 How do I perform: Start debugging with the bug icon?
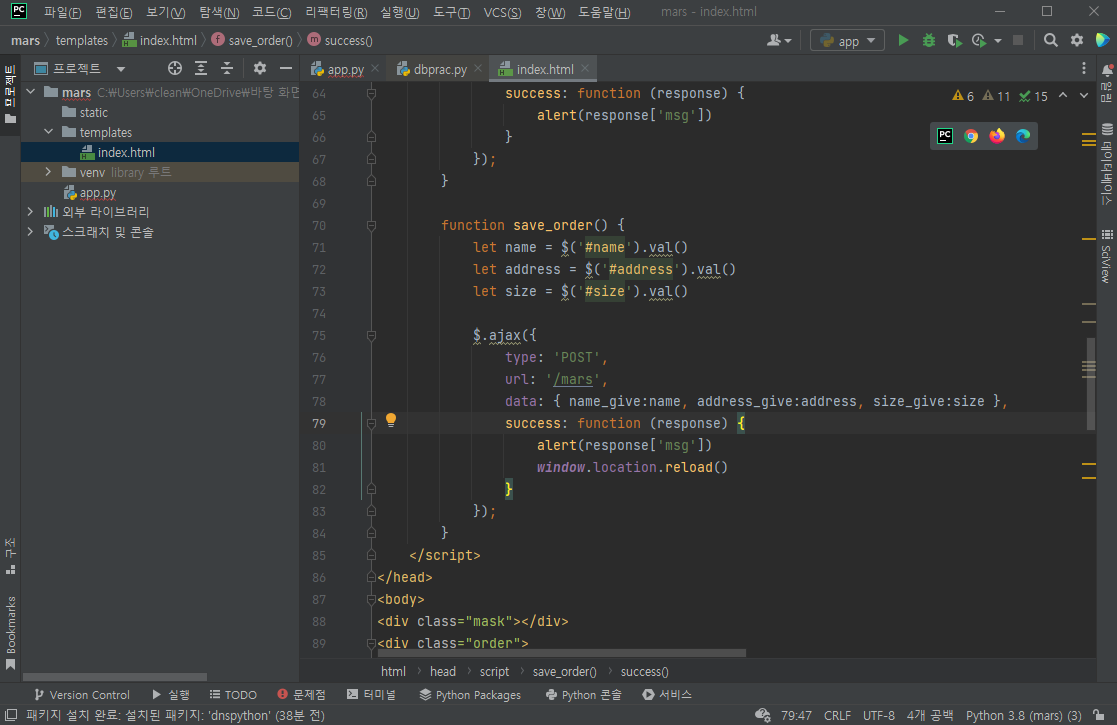929,41
